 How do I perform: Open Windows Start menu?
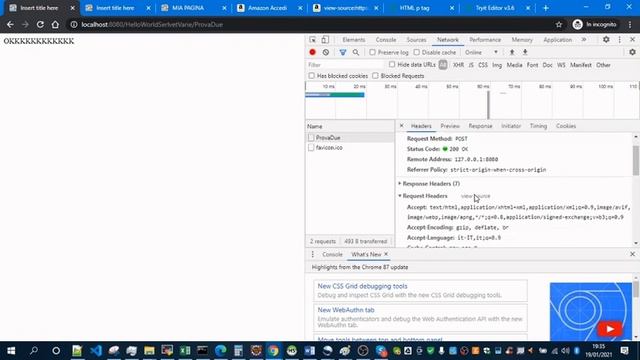pos(11,351)
